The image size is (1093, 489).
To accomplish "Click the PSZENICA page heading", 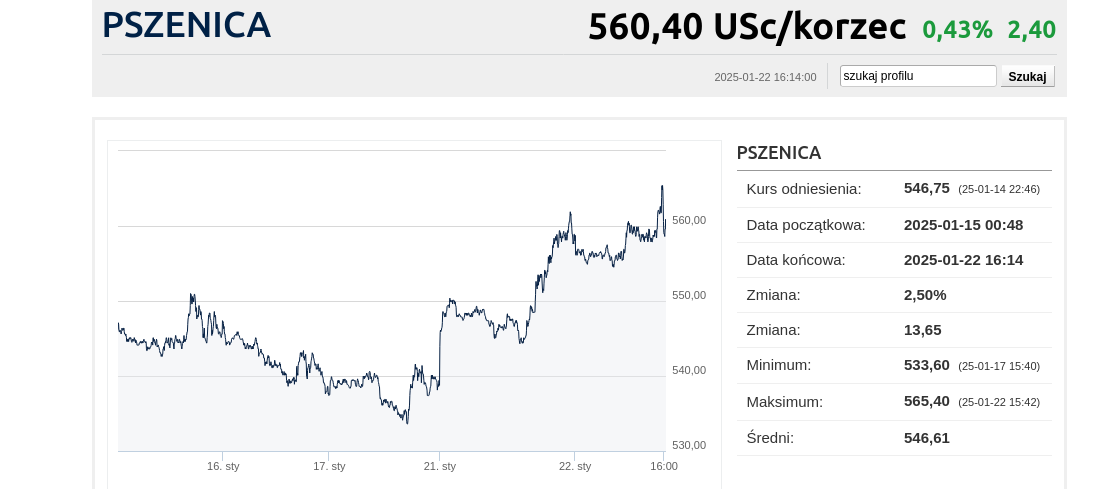I will 186,26.
